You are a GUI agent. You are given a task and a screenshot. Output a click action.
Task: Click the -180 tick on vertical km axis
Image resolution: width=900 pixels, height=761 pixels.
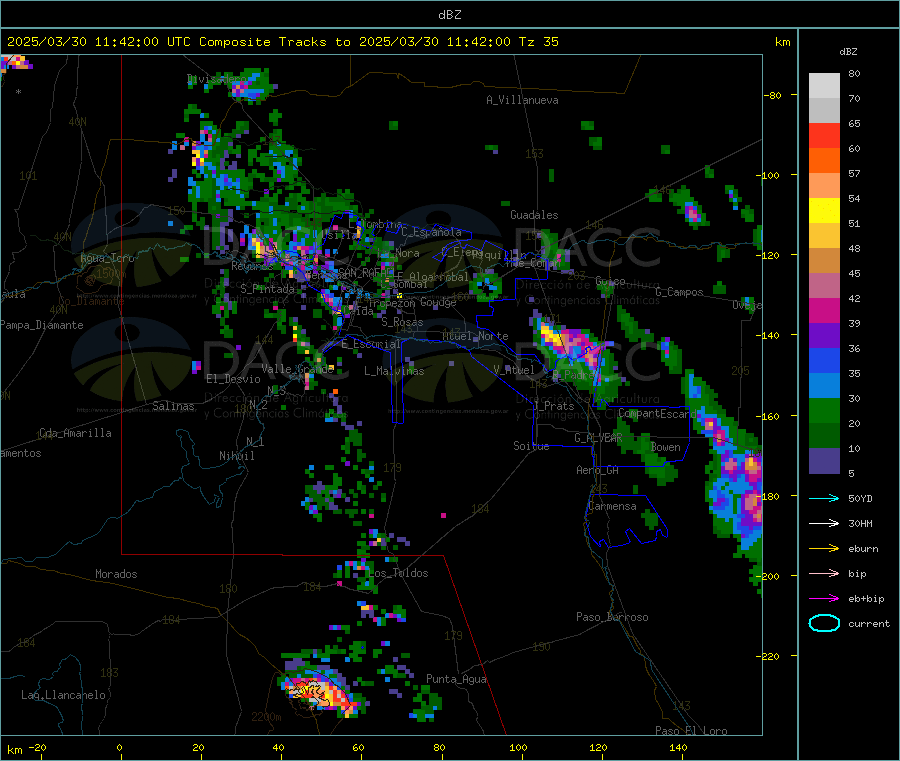click(x=770, y=496)
